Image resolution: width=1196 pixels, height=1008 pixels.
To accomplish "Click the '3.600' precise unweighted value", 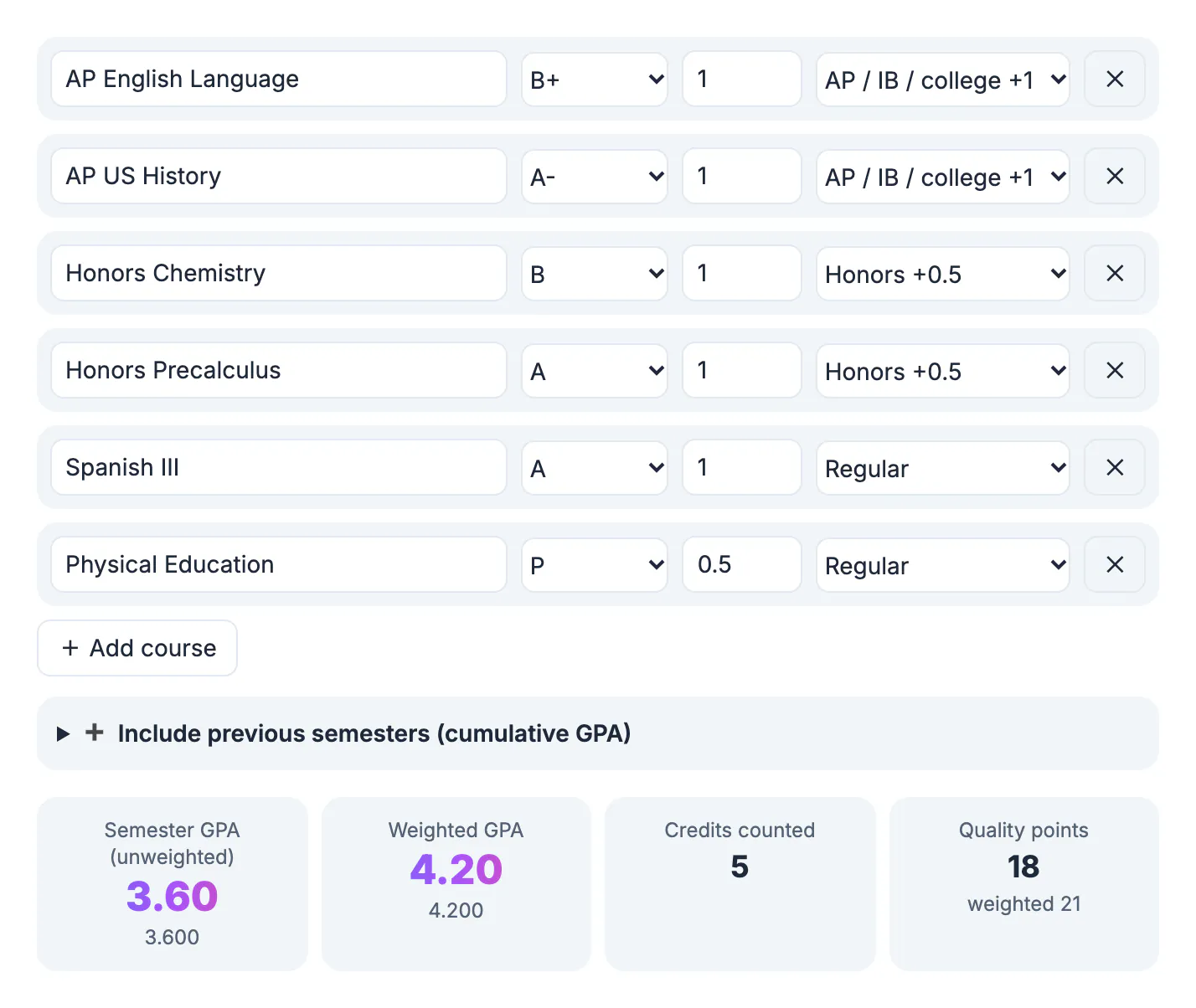I will (173, 937).
